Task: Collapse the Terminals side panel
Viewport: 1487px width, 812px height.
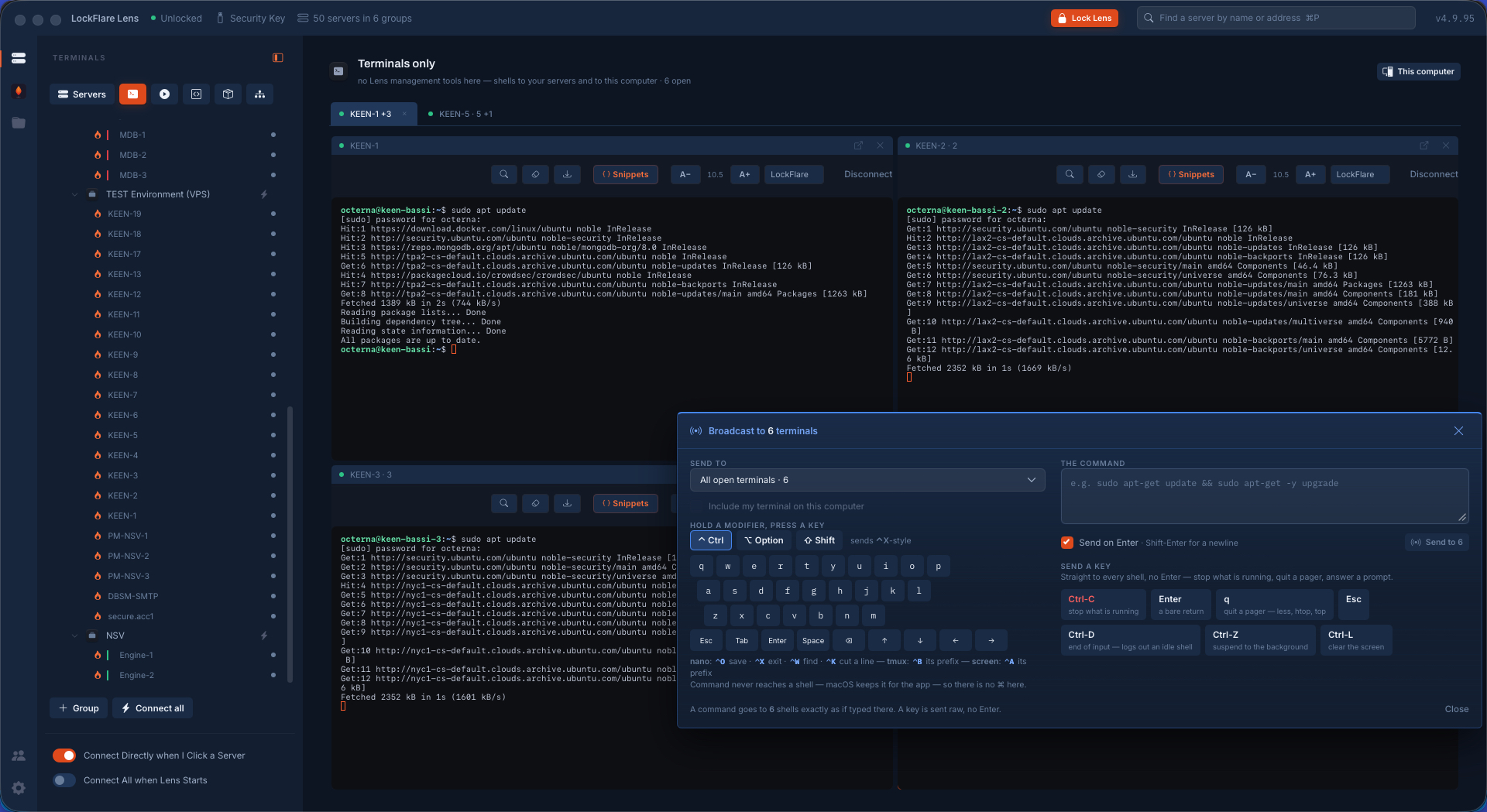Action: click(x=278, y=58)
